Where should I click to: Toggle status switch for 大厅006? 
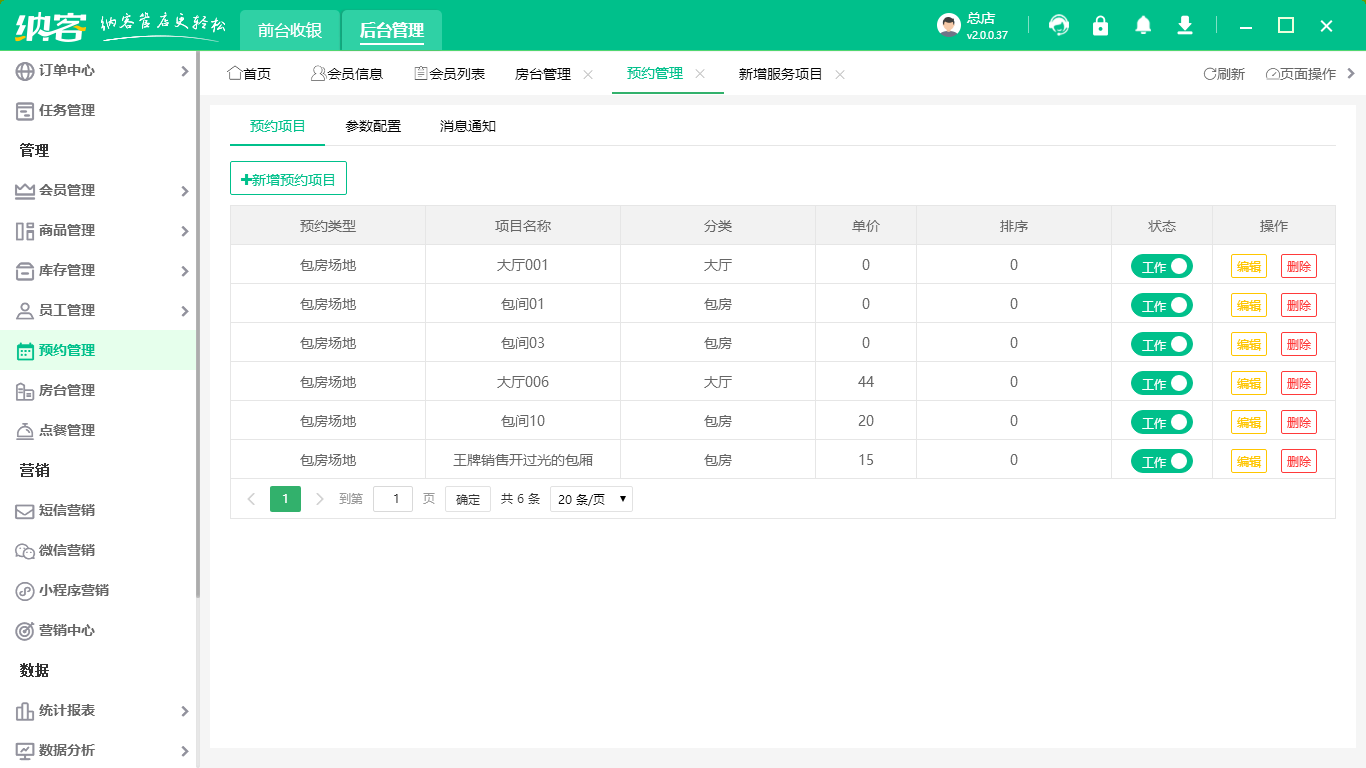(1162, 383)
